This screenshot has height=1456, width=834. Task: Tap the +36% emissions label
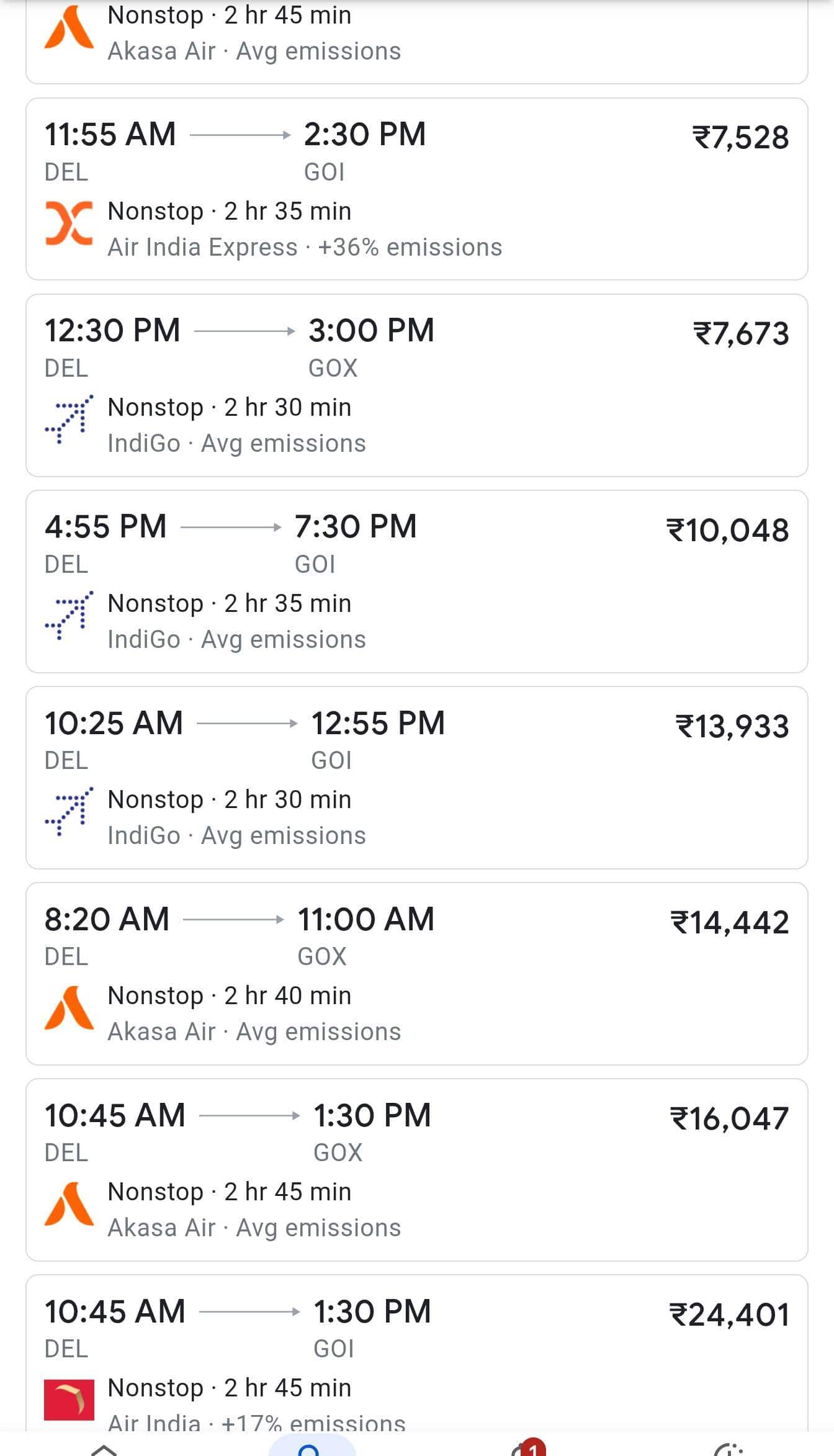click(x=410, y=247)
